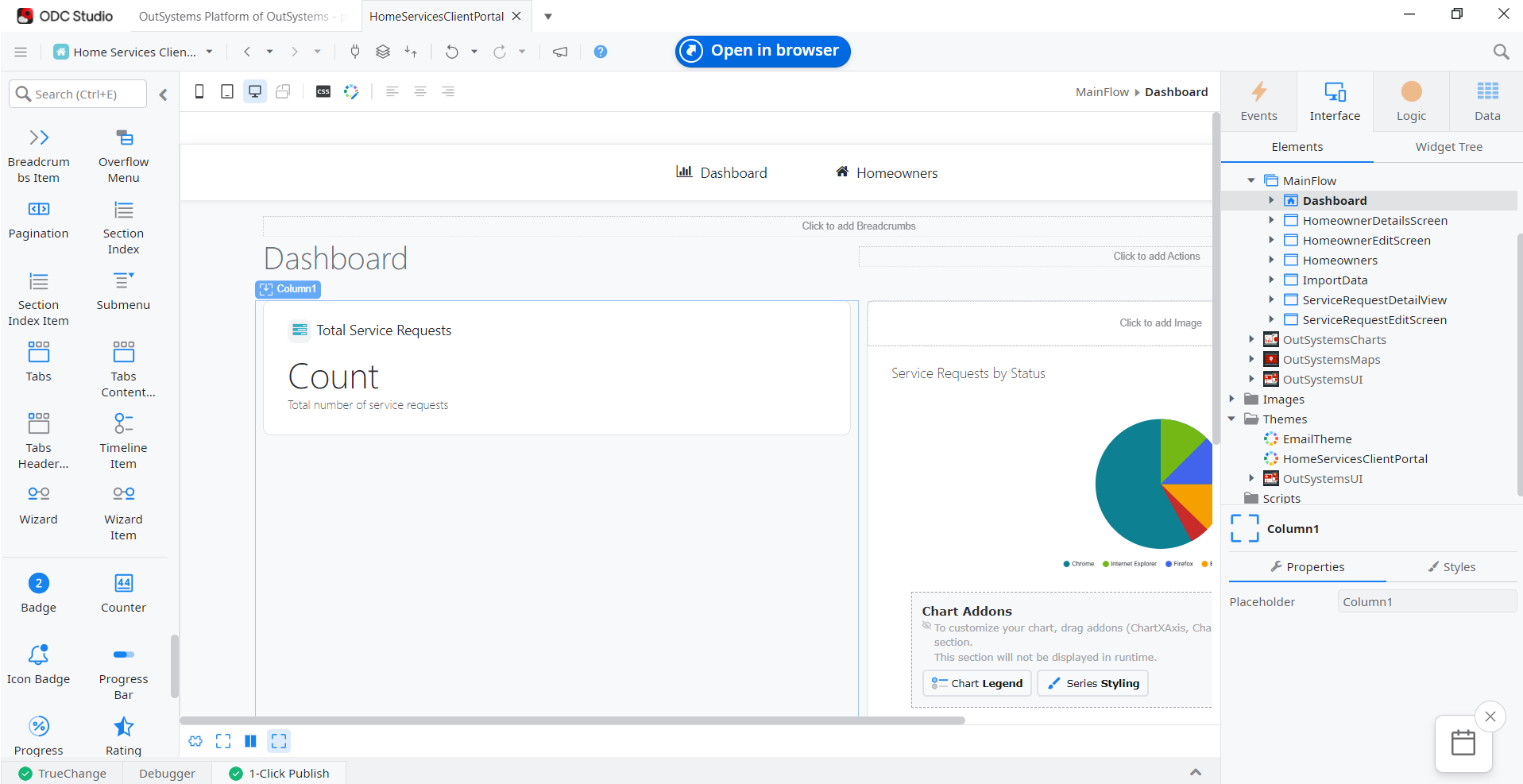Open the CSS editor
Viewport: 1523px width, 784px height.
coord(323,91)
